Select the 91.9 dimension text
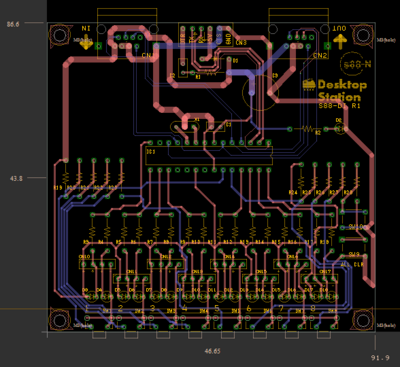Screen dimensions: 400x367 coord(380,358)
